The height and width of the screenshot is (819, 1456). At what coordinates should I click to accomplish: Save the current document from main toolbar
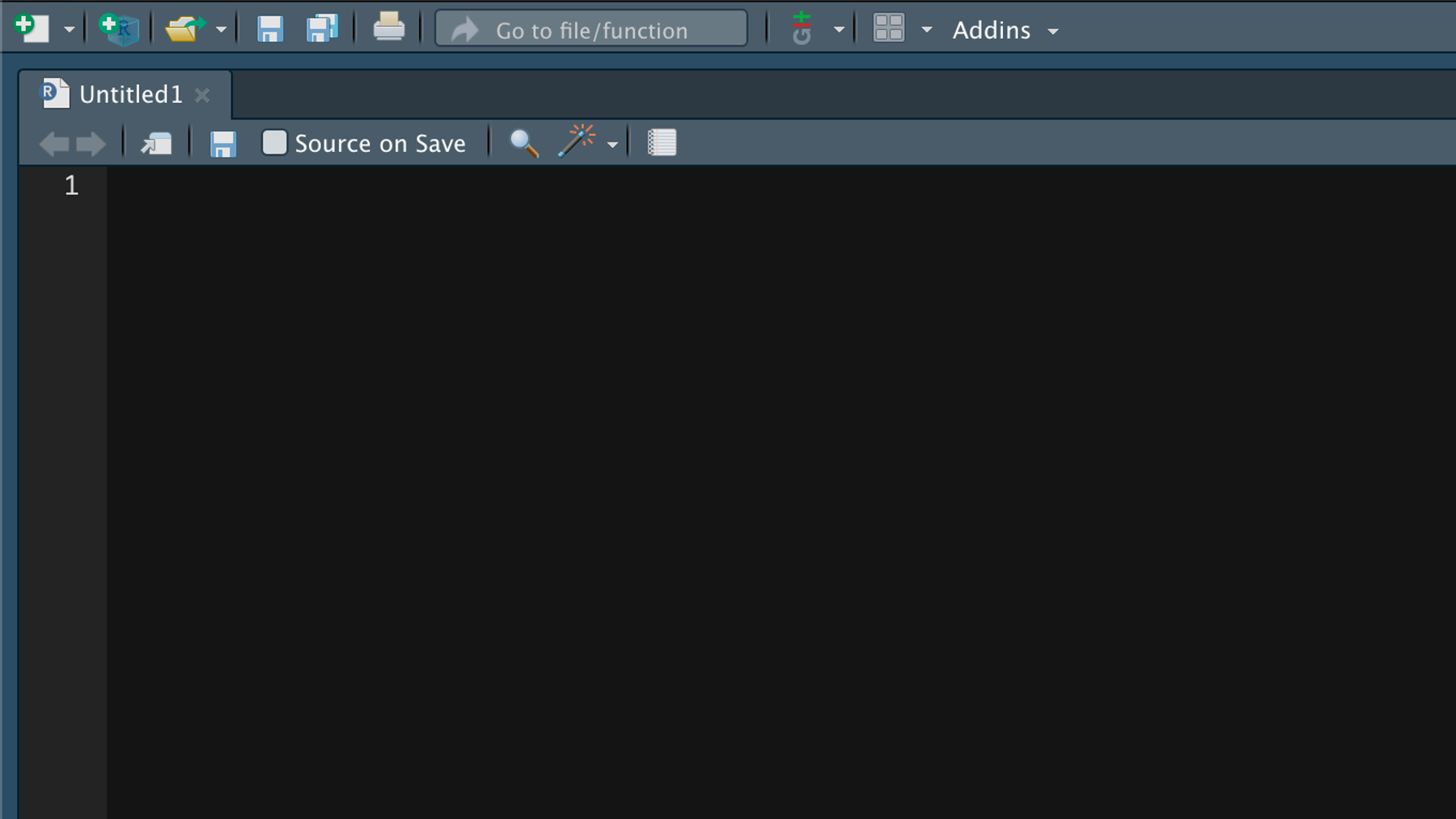[x=270, y=29]
